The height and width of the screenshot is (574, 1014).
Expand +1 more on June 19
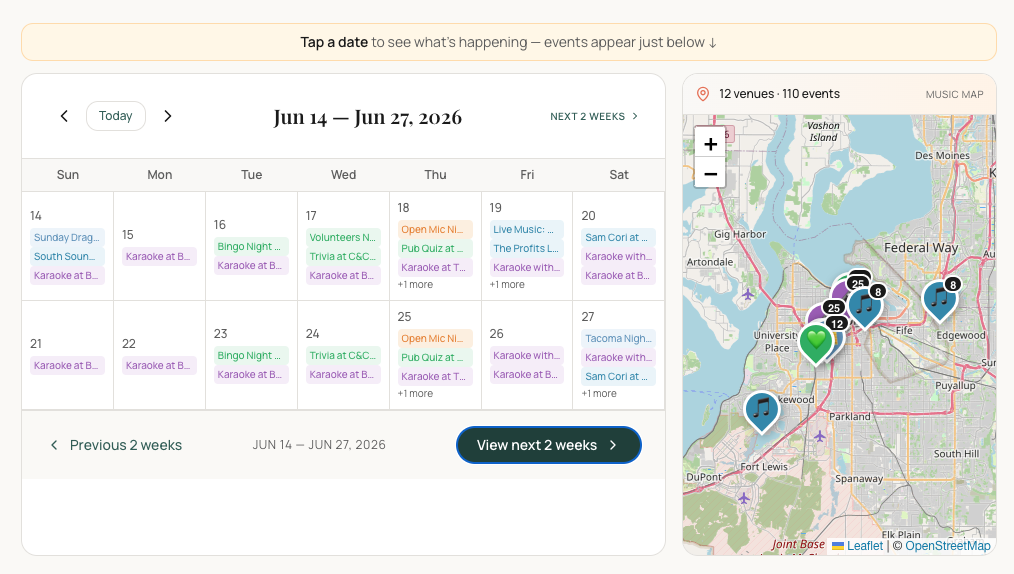pyautogui.click(x=507, y=284)
